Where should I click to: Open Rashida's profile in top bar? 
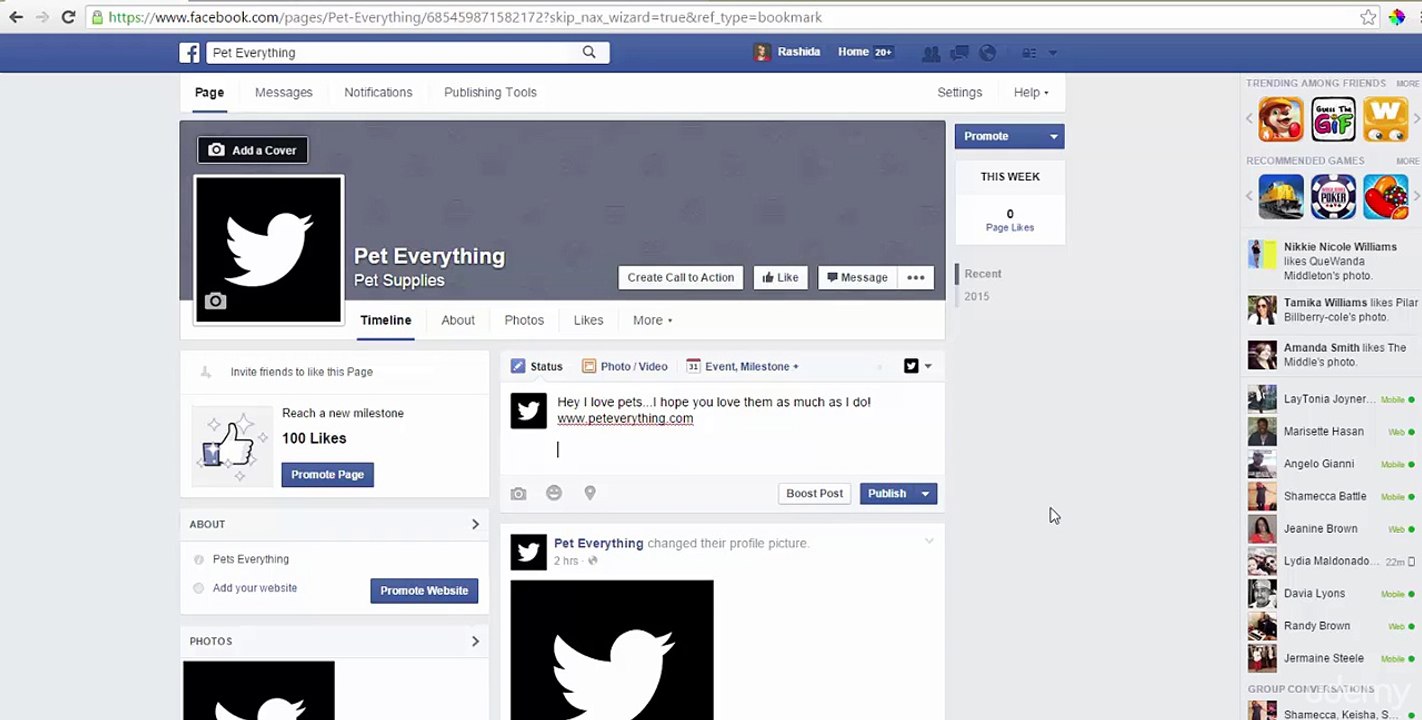pyautogui.click(x=788, y=52)
